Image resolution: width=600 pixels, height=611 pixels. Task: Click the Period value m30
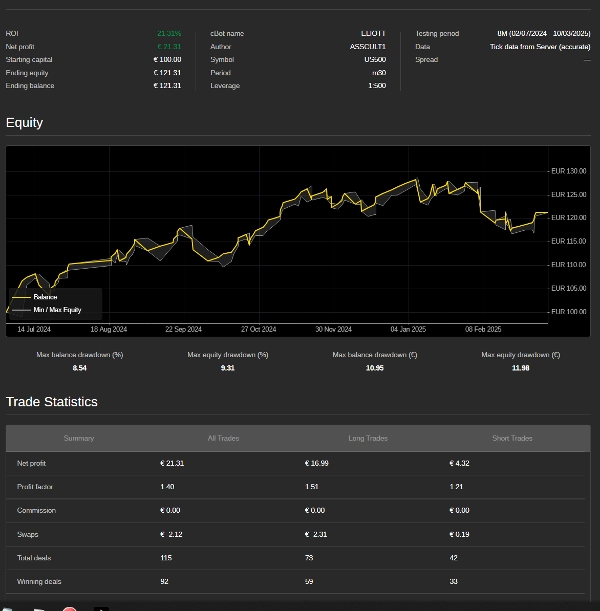(379, 73)
